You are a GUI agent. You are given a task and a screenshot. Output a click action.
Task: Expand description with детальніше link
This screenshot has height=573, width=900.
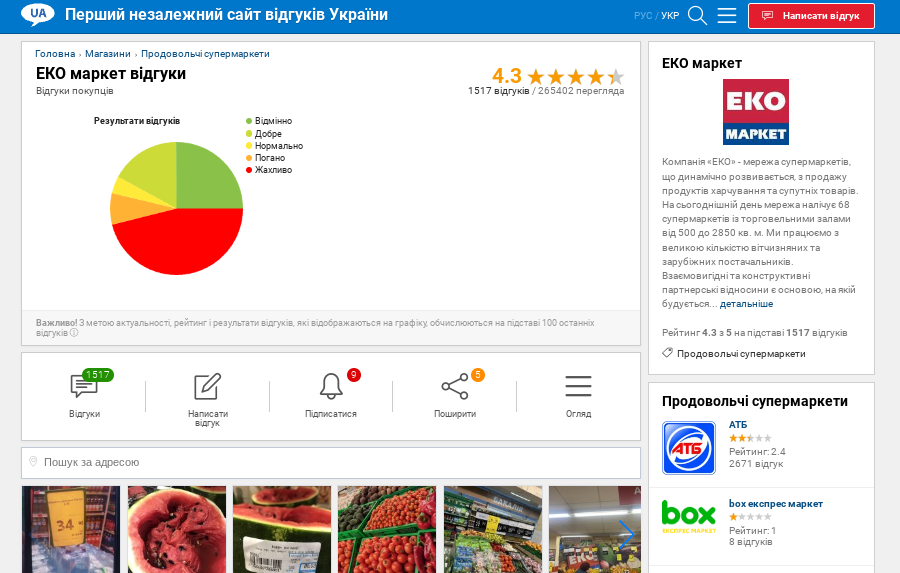(x=746, y=304)
